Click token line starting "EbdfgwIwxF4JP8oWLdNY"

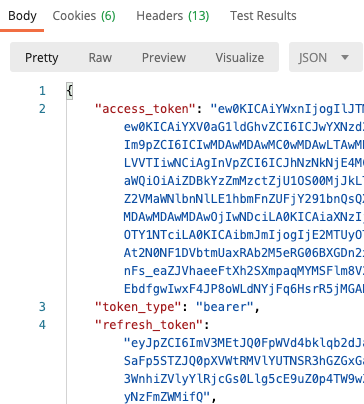(x=244, y=289)
